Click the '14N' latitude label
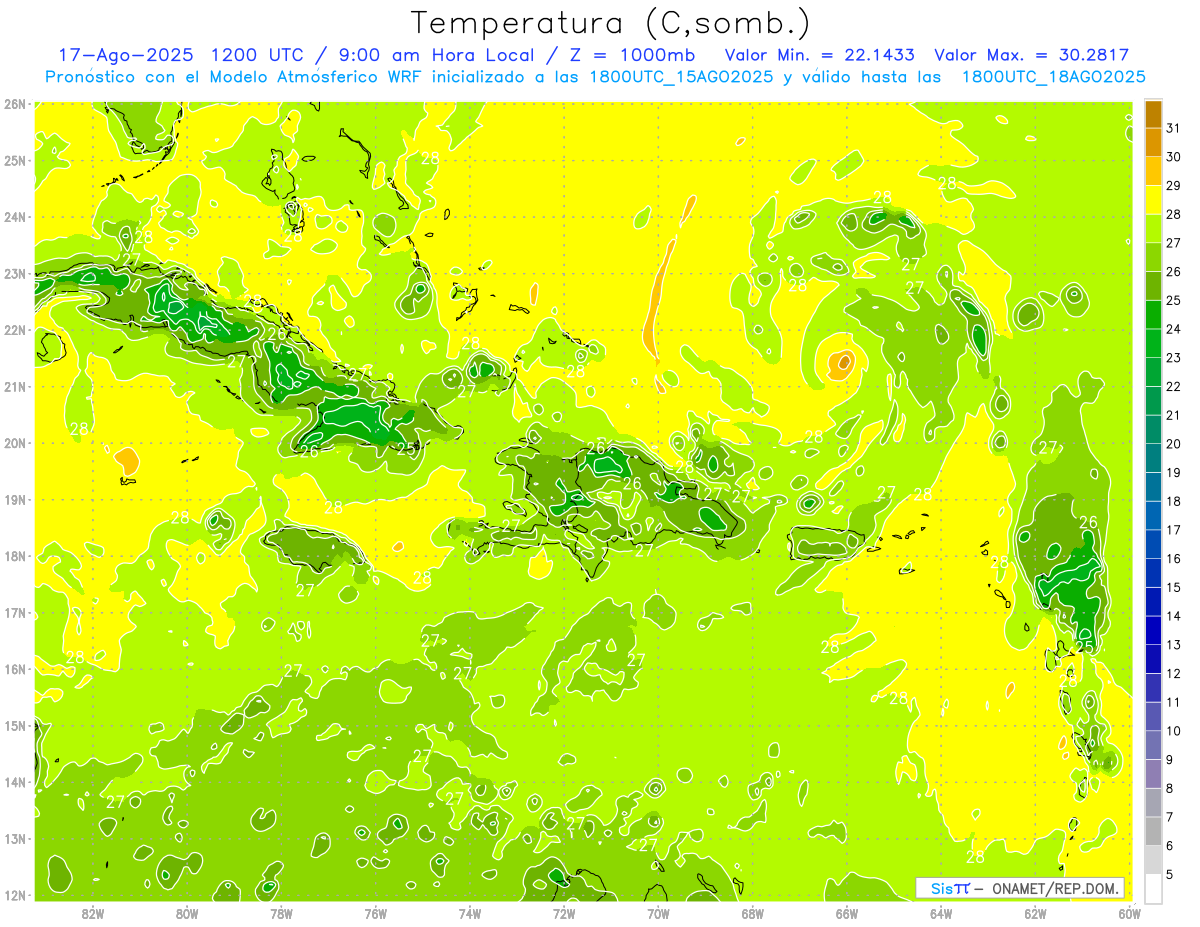 pos(14,782)
